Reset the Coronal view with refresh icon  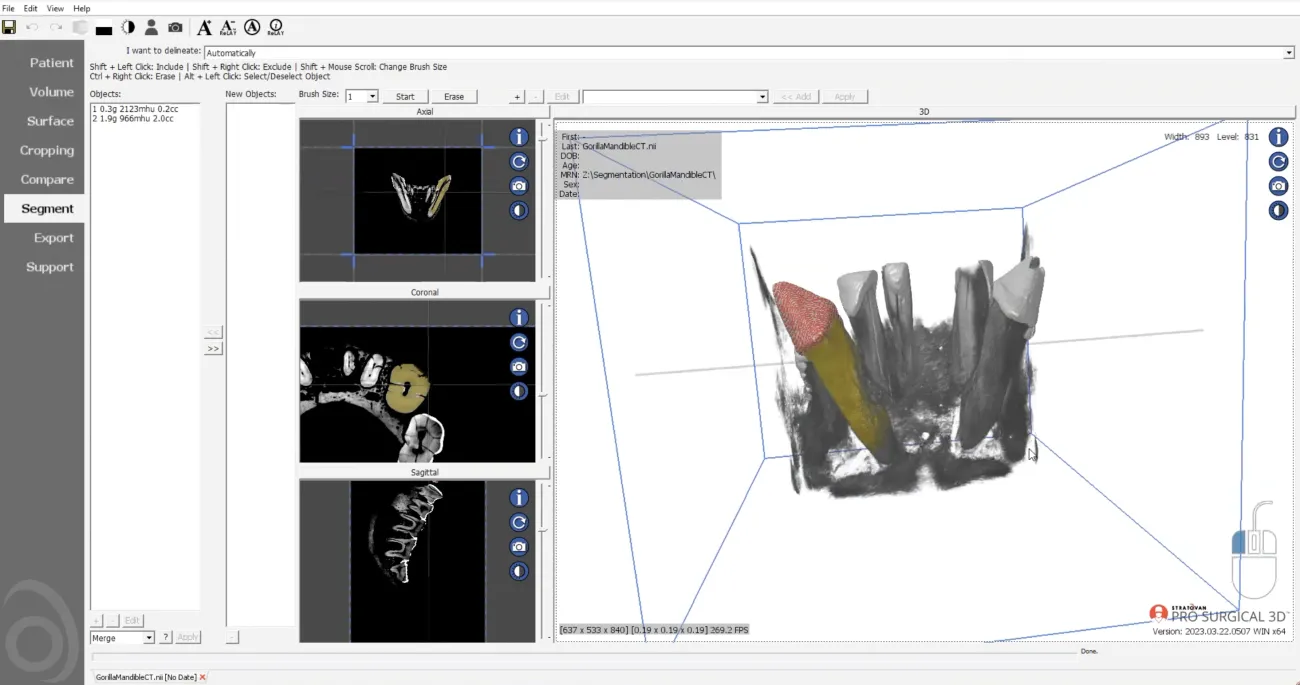pos(518,342)
